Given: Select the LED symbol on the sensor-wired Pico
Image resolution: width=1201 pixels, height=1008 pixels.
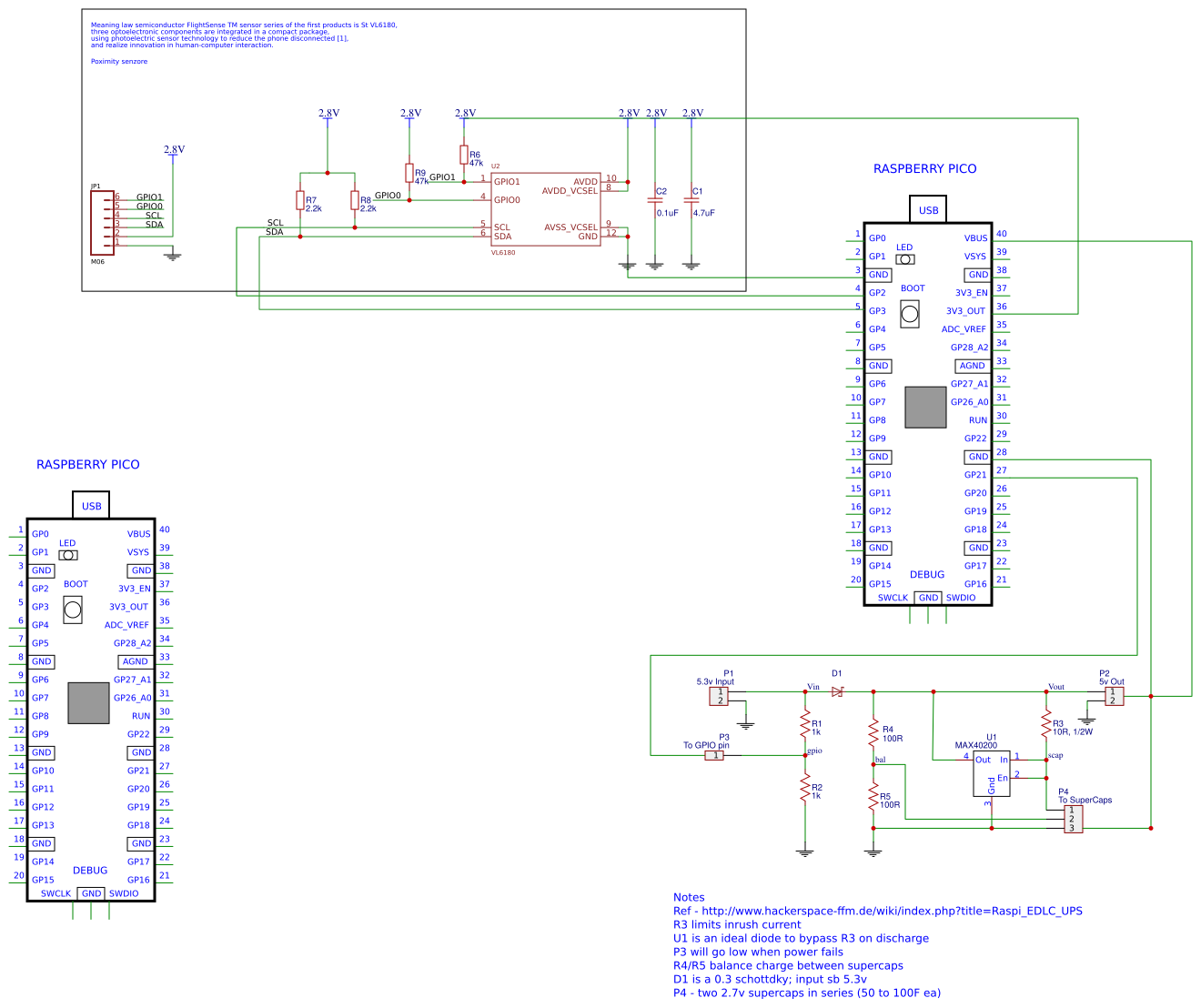Looking at the screenshot, I should pyautogui.click(x=905, y=259).
